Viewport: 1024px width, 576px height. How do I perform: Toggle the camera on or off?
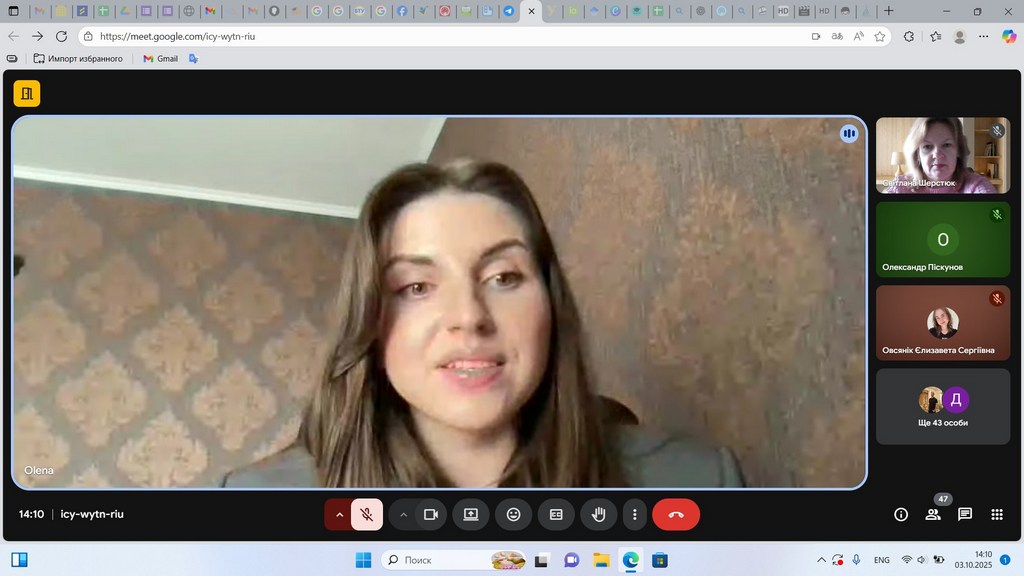(431, 514)
